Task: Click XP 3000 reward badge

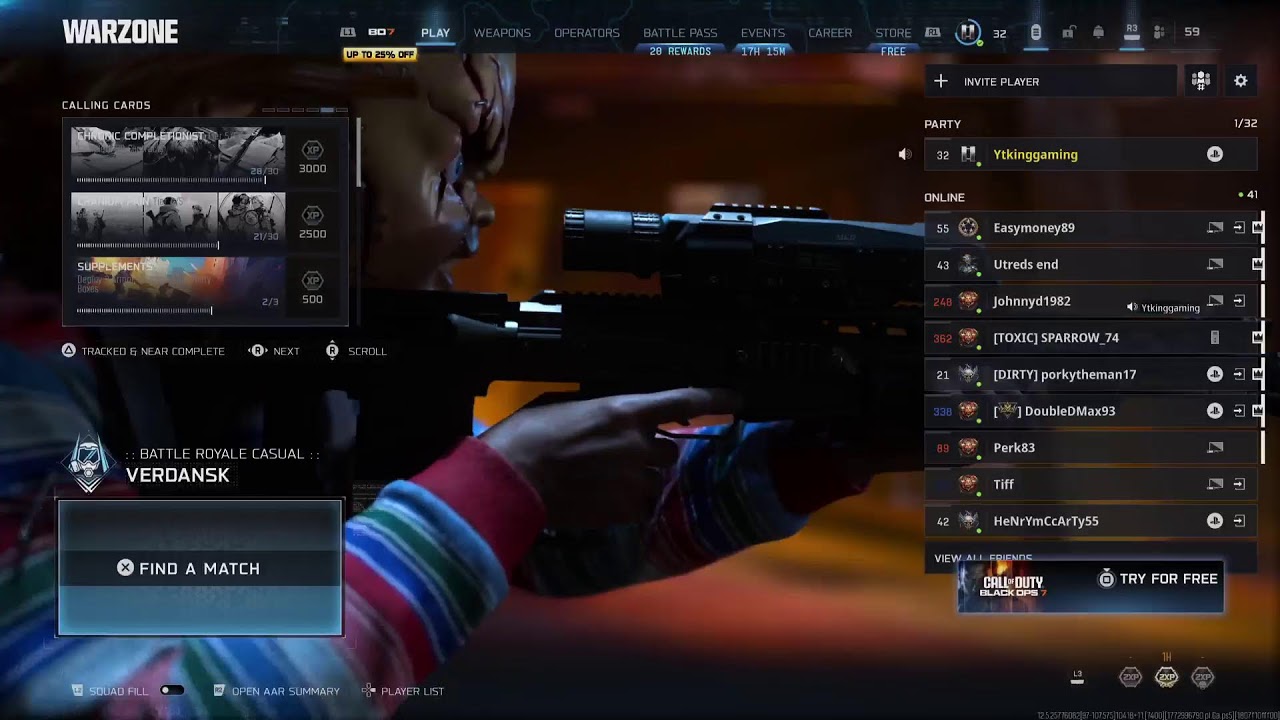Action: tap(313, 157)
